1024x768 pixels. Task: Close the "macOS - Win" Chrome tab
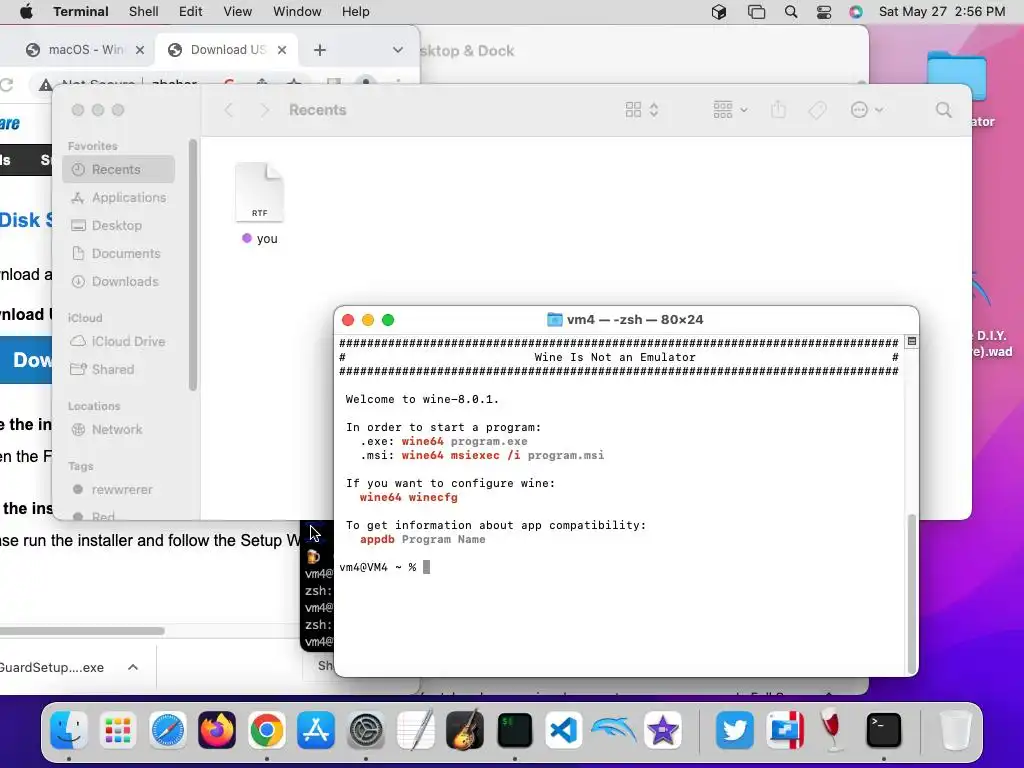140,50
